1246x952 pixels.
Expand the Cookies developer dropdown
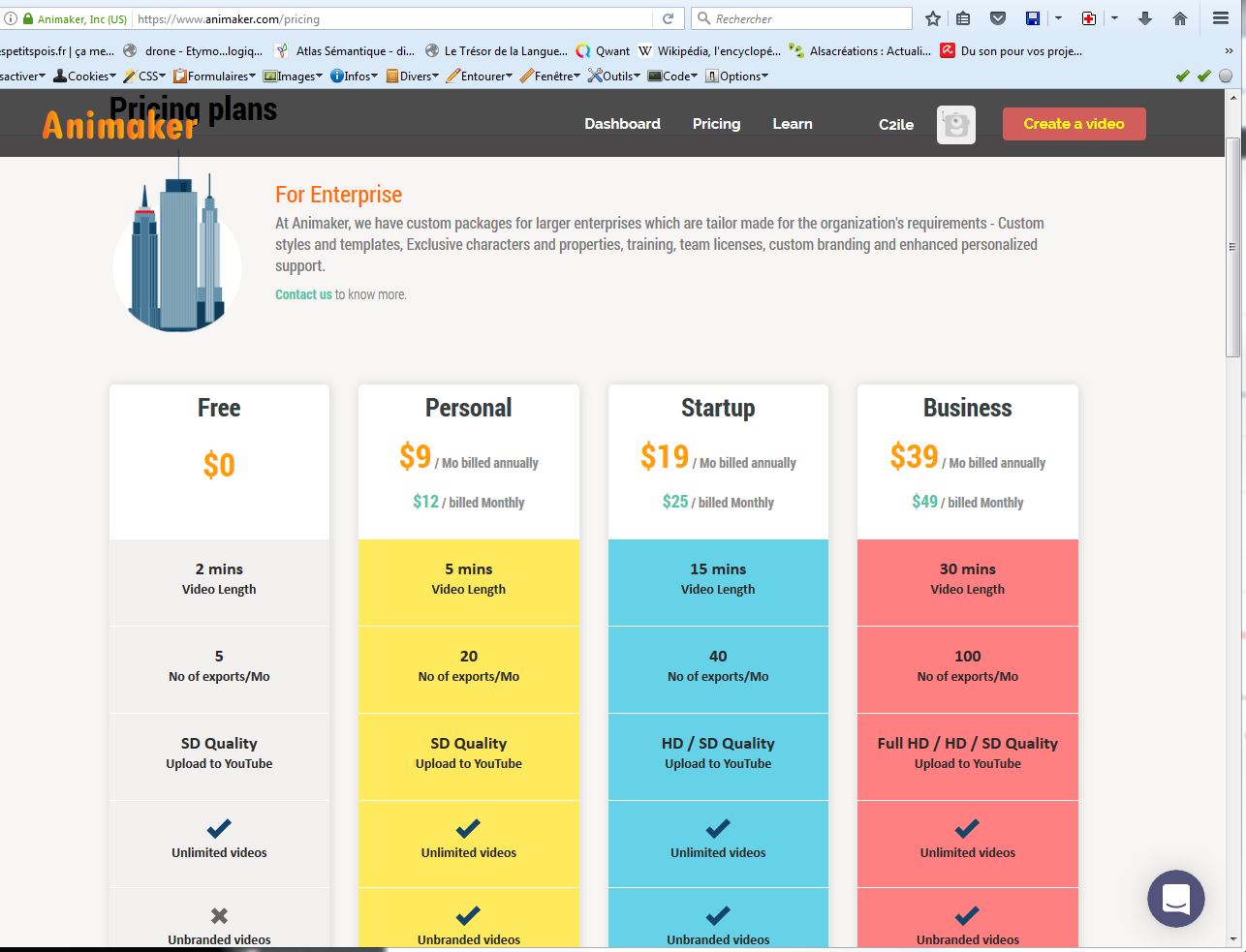pos(85,77)
